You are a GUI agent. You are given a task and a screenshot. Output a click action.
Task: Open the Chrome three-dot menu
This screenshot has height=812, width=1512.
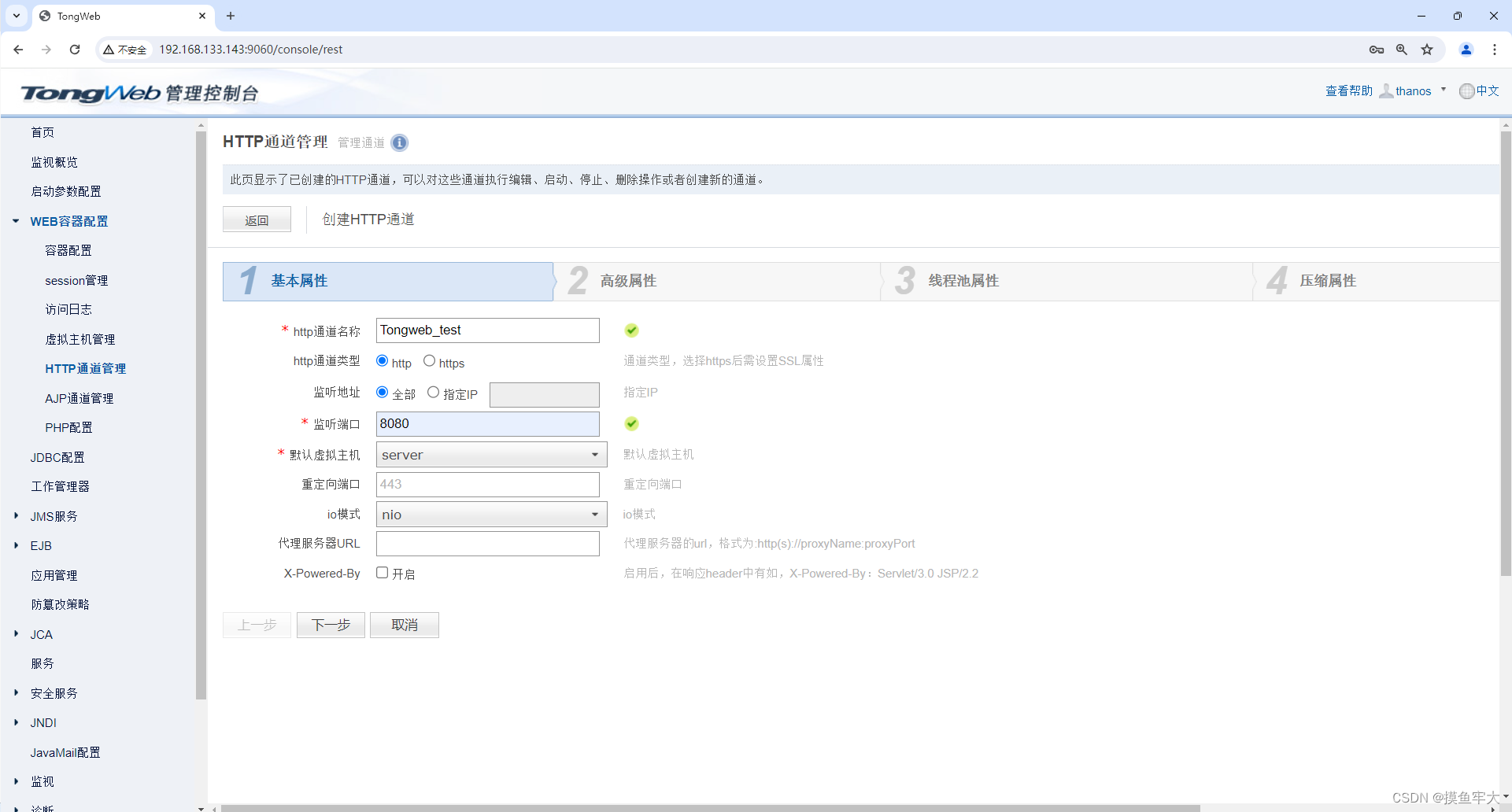pyautogui.click(x=1495, y=50)
